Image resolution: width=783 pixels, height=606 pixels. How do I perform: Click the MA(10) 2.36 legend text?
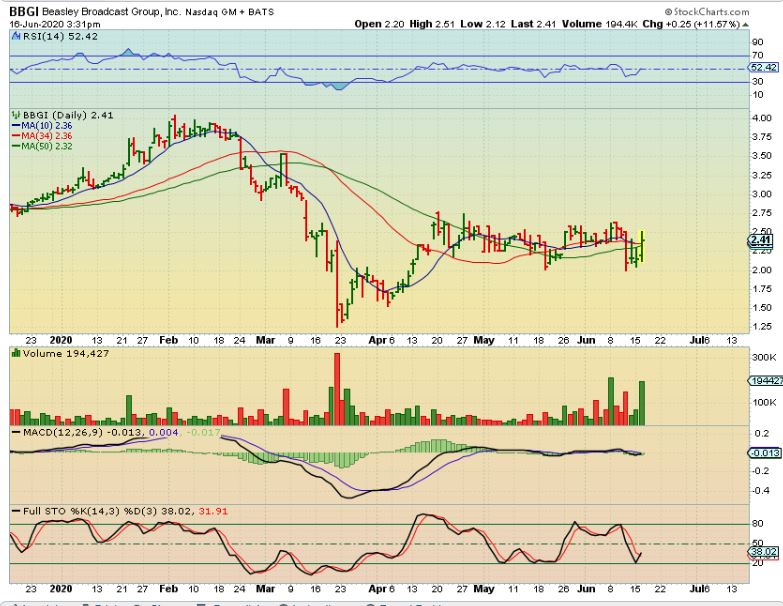click(x=46, y=126)
